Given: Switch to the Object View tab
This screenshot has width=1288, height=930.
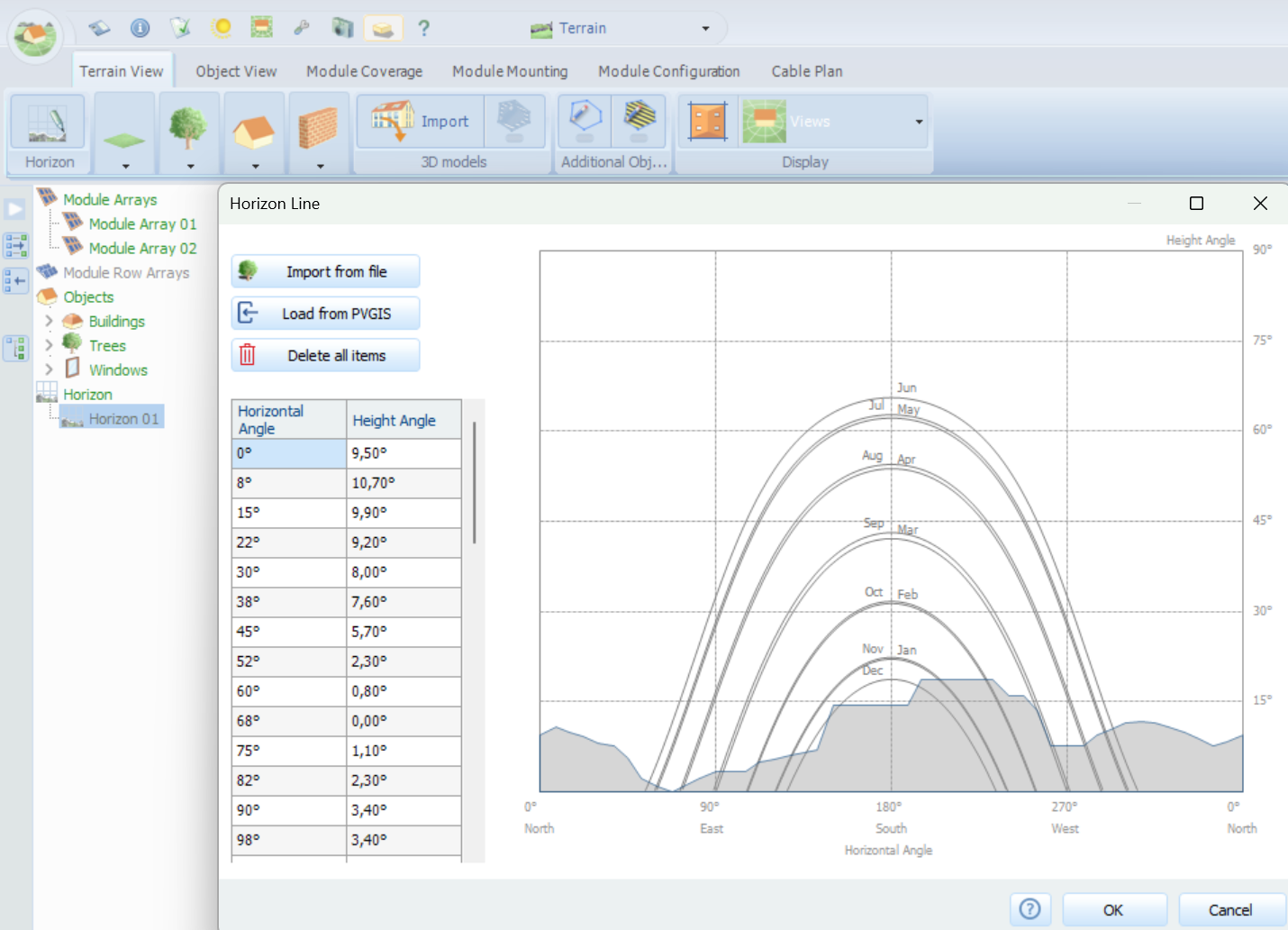Looking at the screenshot, I should click(x=236, y=71).
